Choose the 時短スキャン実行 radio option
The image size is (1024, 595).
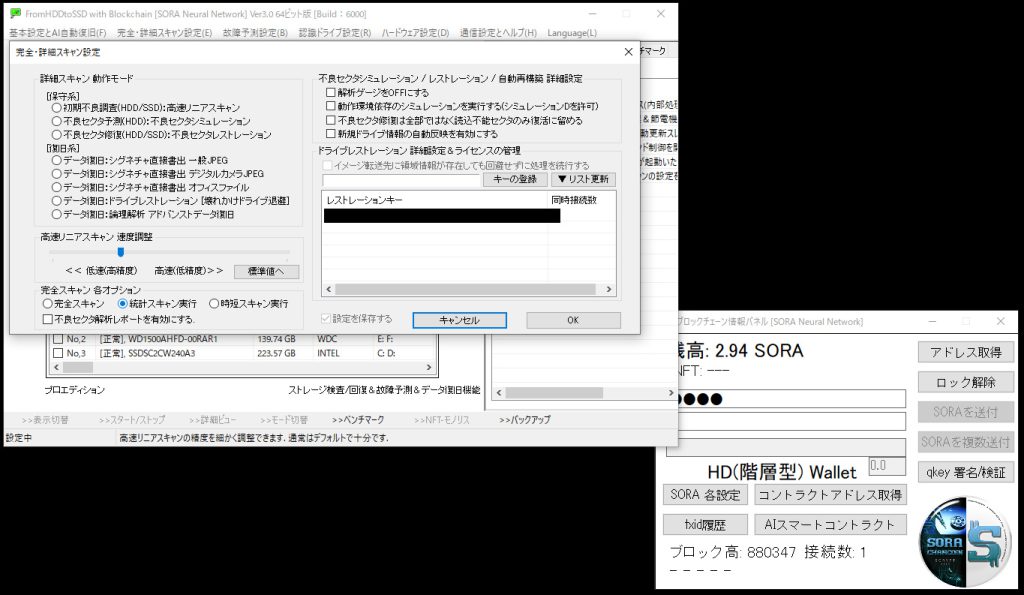click(x=214, y=304)
